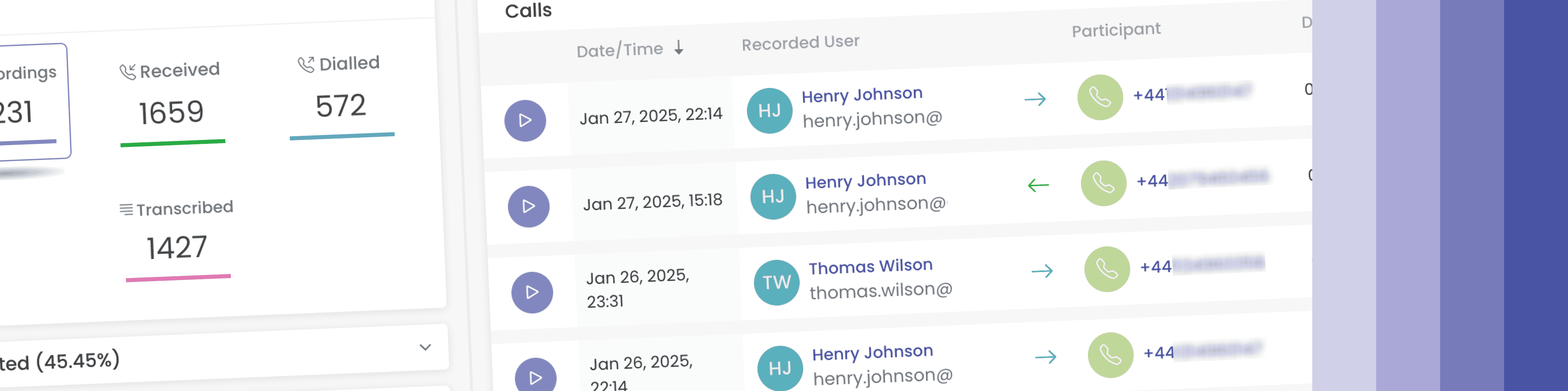1568x391 pixels.
Task: Open the Thomas Wilson user link
Action: [871, 266]
